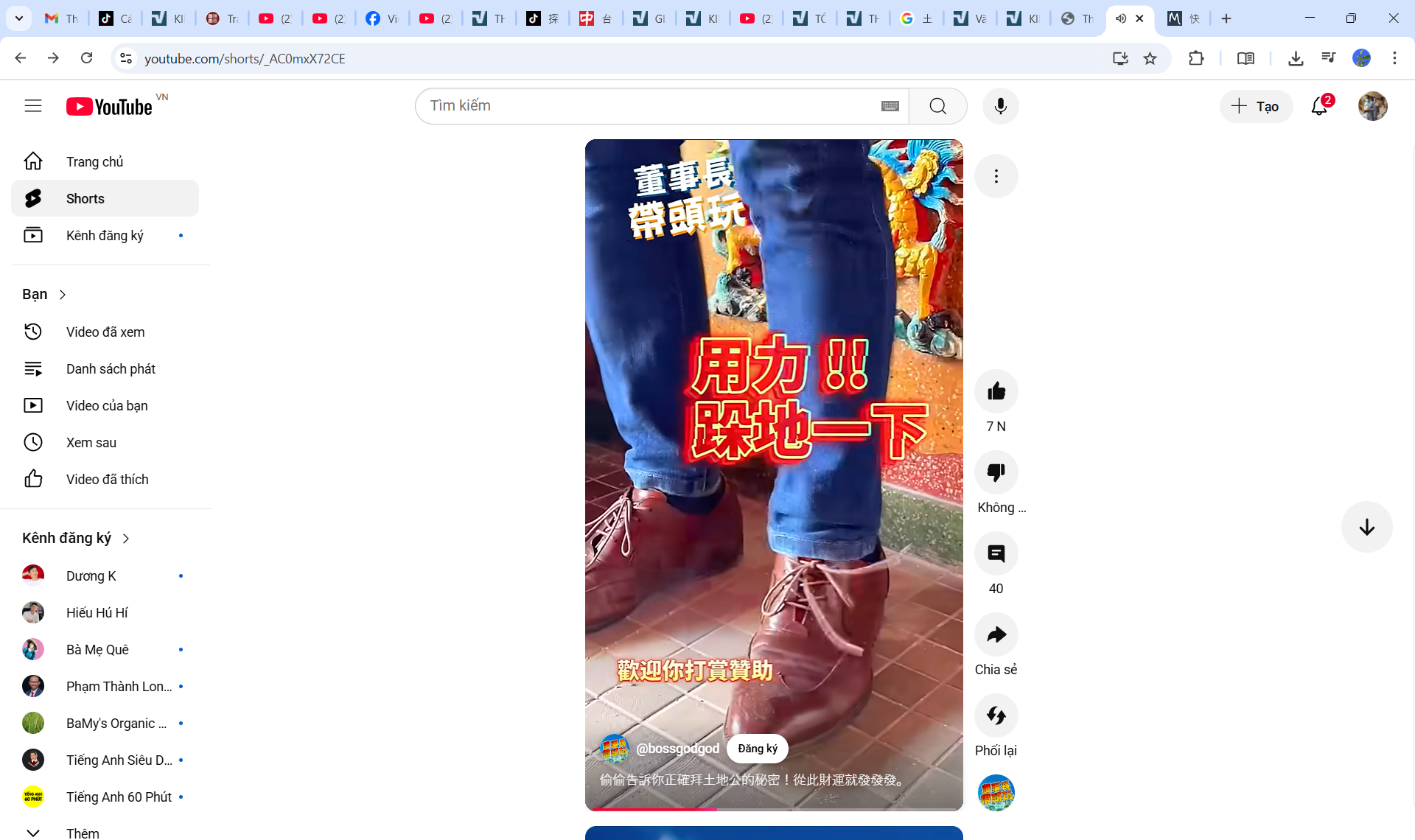Open the tab search dropdown arrow
Viewport: 1415px width, 840px height.
pos(18,18)
